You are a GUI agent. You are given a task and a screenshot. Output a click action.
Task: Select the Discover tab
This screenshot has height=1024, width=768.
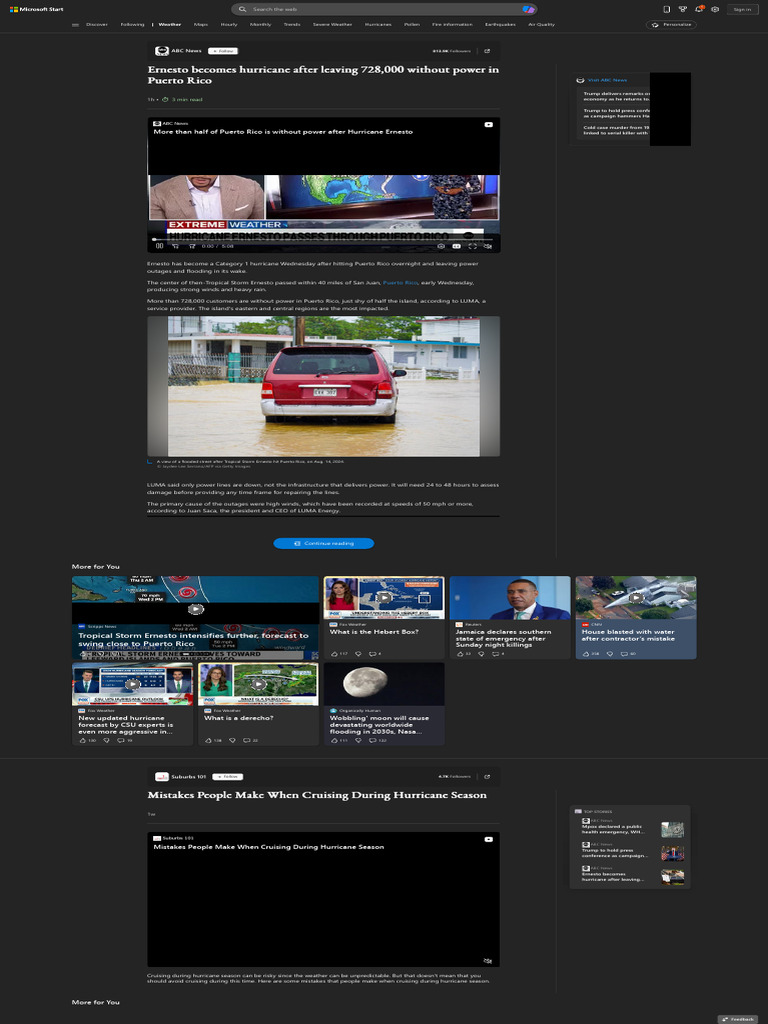click(97, 25)
